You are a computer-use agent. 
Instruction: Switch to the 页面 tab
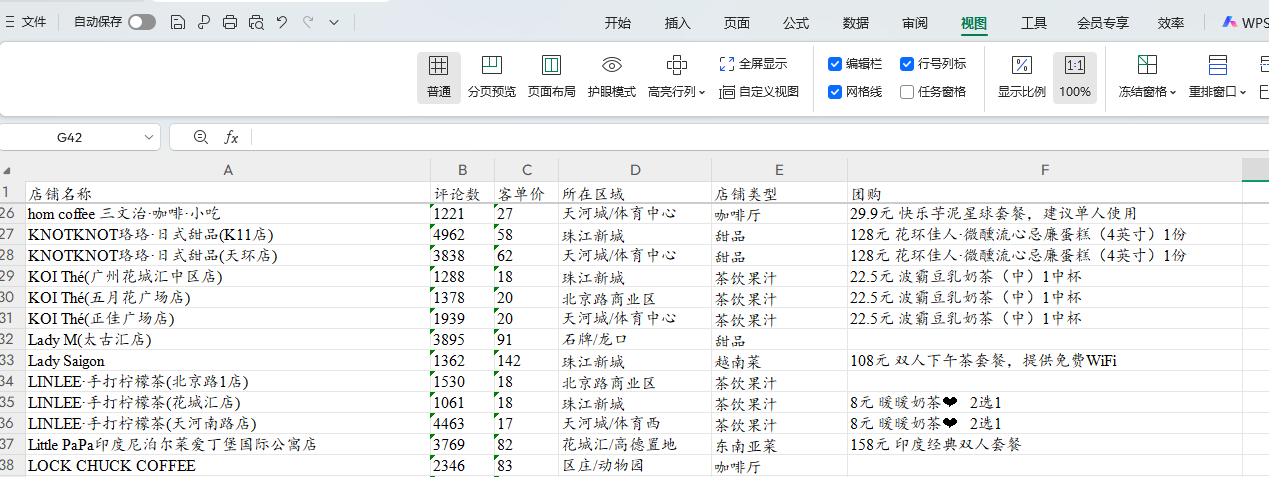737,23
